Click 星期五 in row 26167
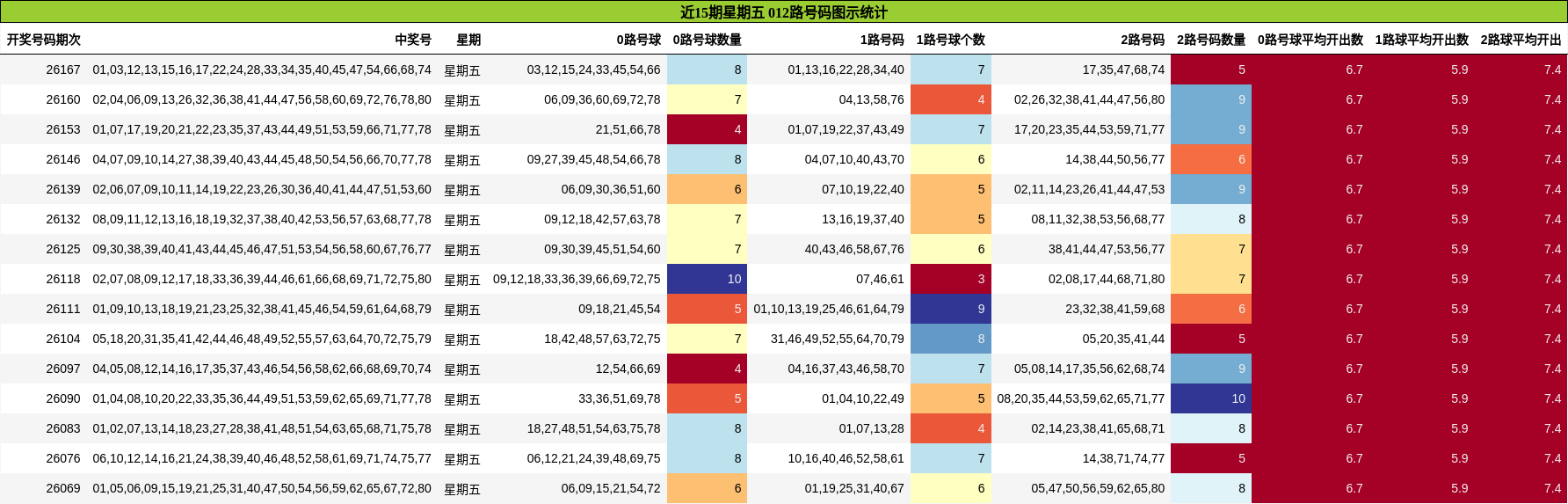The image size is (1568, 504). click(x=462, y=70)
